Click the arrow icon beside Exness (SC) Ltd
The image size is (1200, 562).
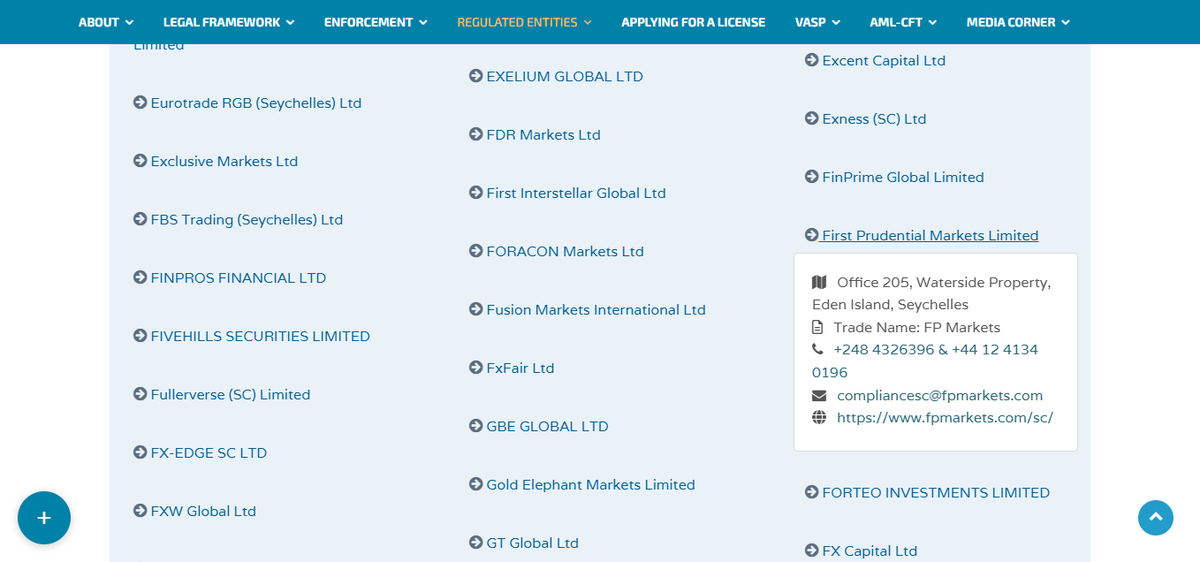click(812, 118)
